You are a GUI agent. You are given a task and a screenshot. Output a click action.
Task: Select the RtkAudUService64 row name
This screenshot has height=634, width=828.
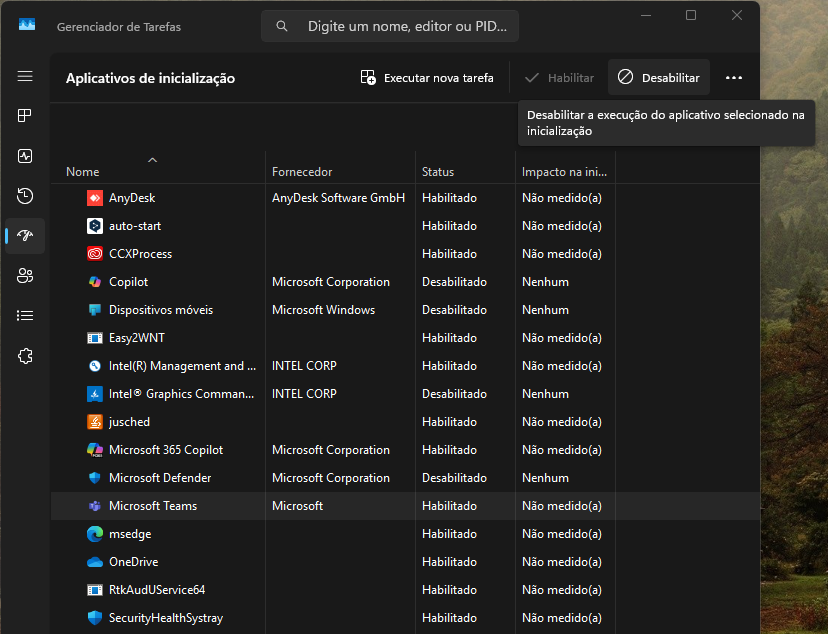pos(157,590)
